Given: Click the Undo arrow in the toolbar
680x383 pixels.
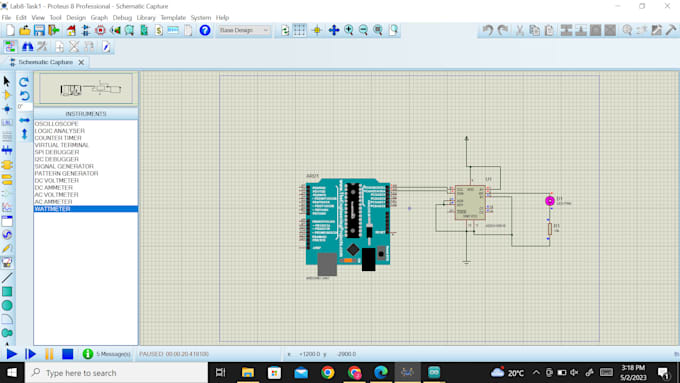Looking at the screenshot, I should coord(487,30).
